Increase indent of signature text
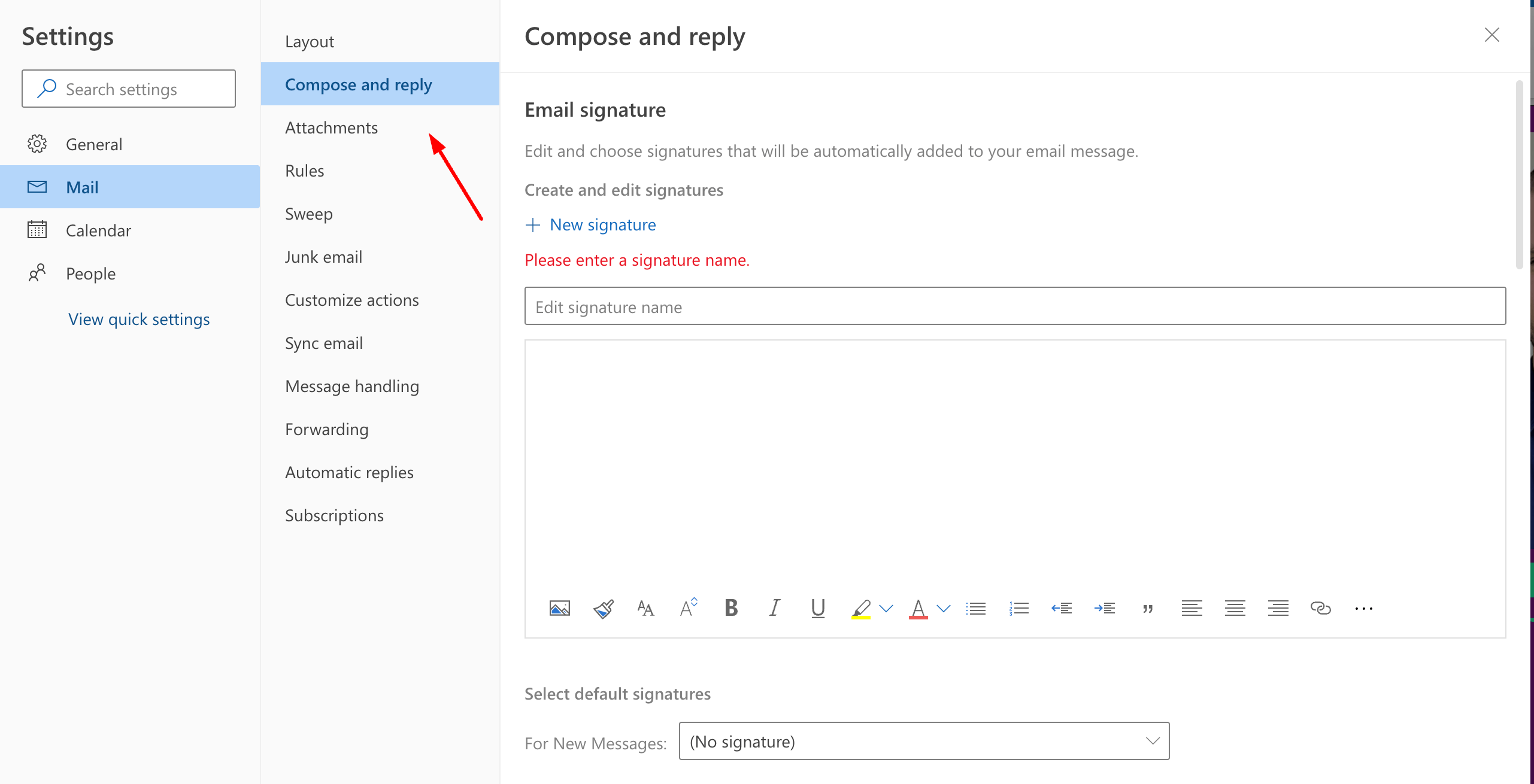 (1105, 608)
